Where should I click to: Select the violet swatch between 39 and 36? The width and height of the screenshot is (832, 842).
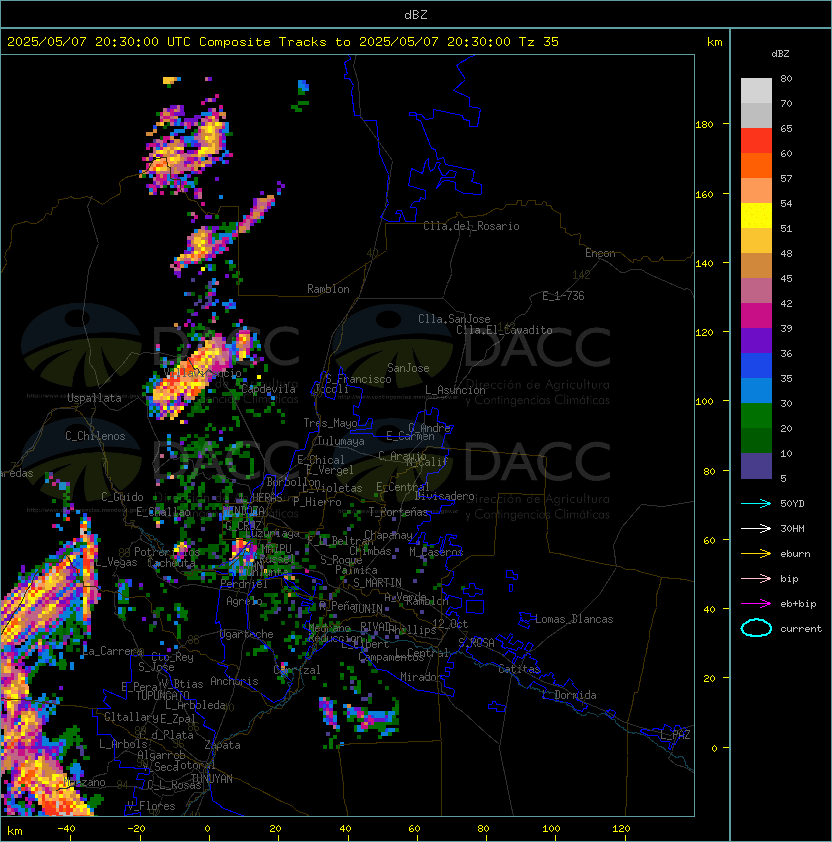pos(756,341)
